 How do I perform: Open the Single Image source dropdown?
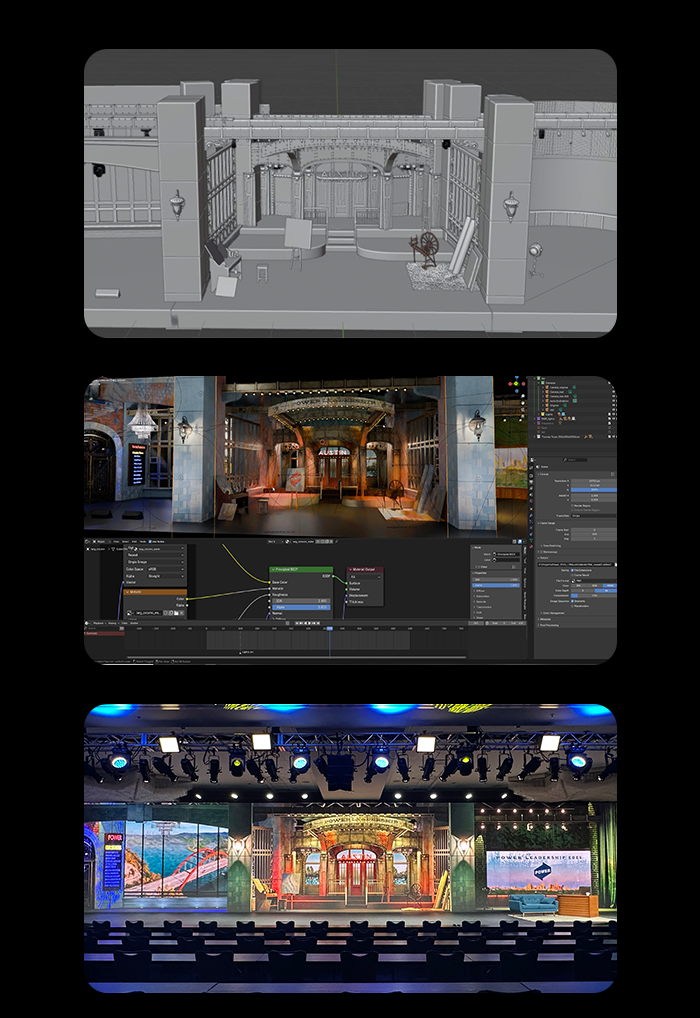pos(155,562)
